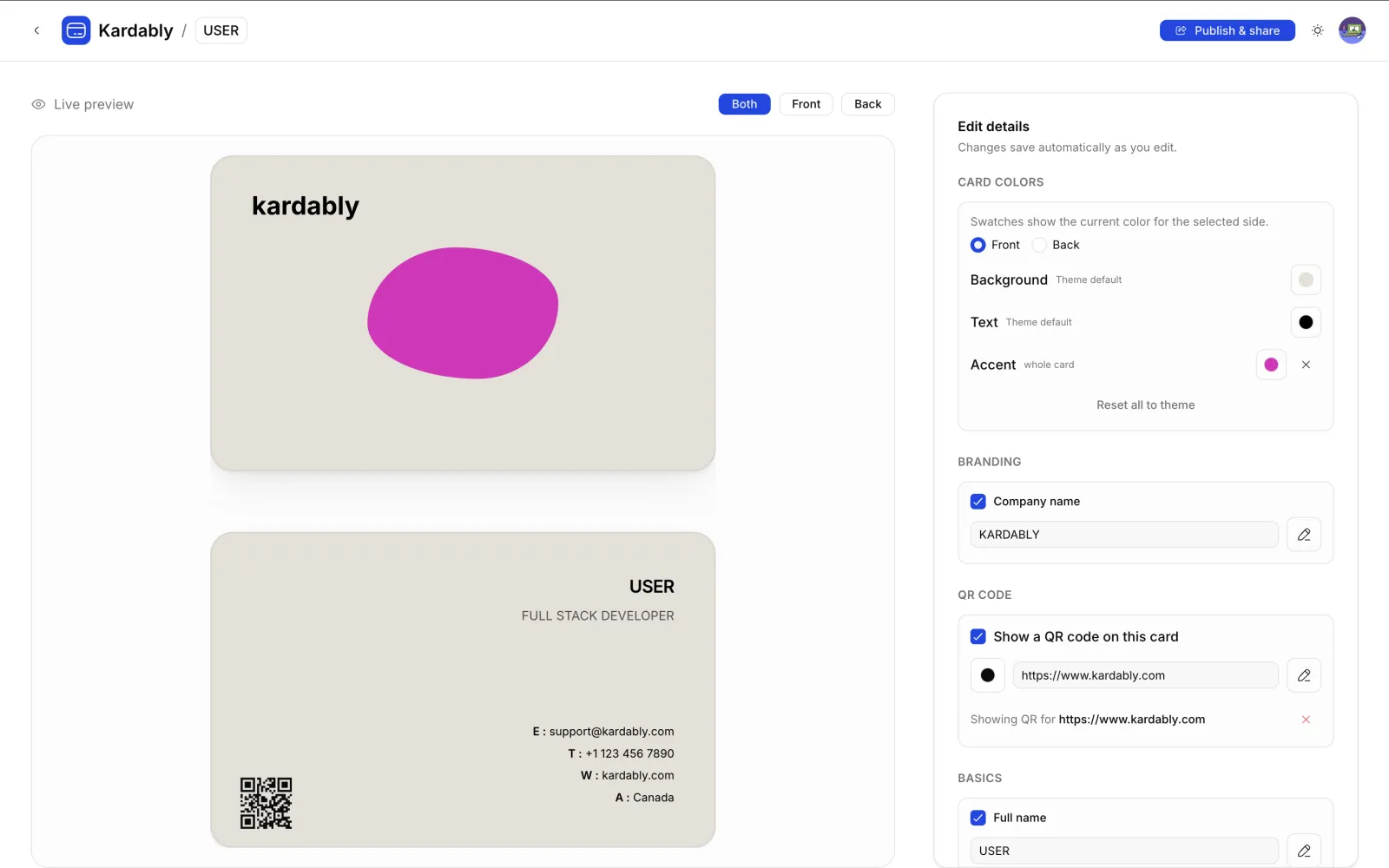This screenshot has height=868, width=1389.
Task: Click Publish & share button
Action: click(1227, 30)
